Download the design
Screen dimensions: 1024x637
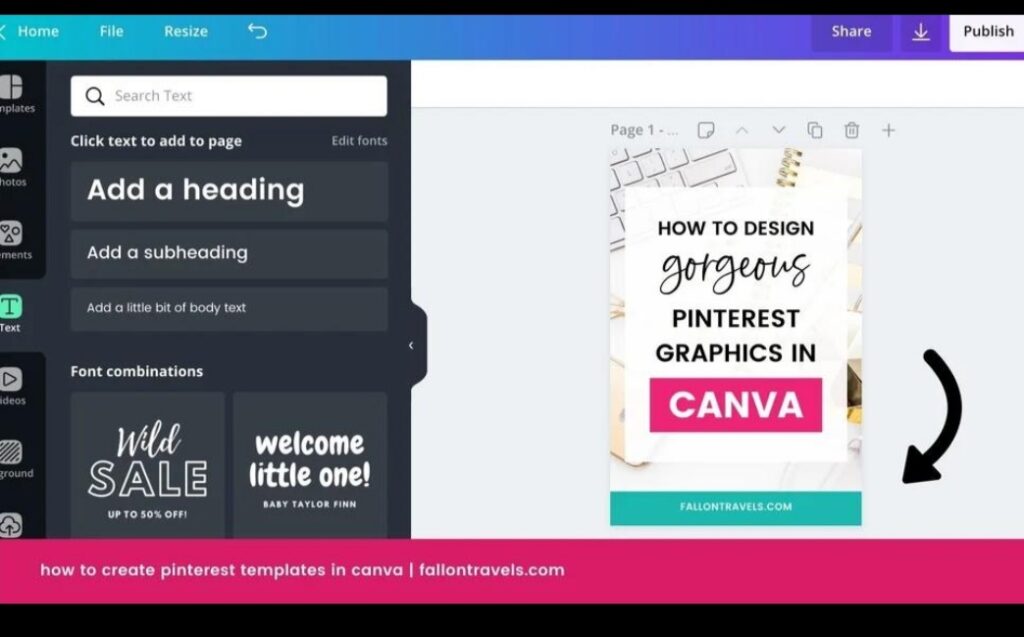921,31
